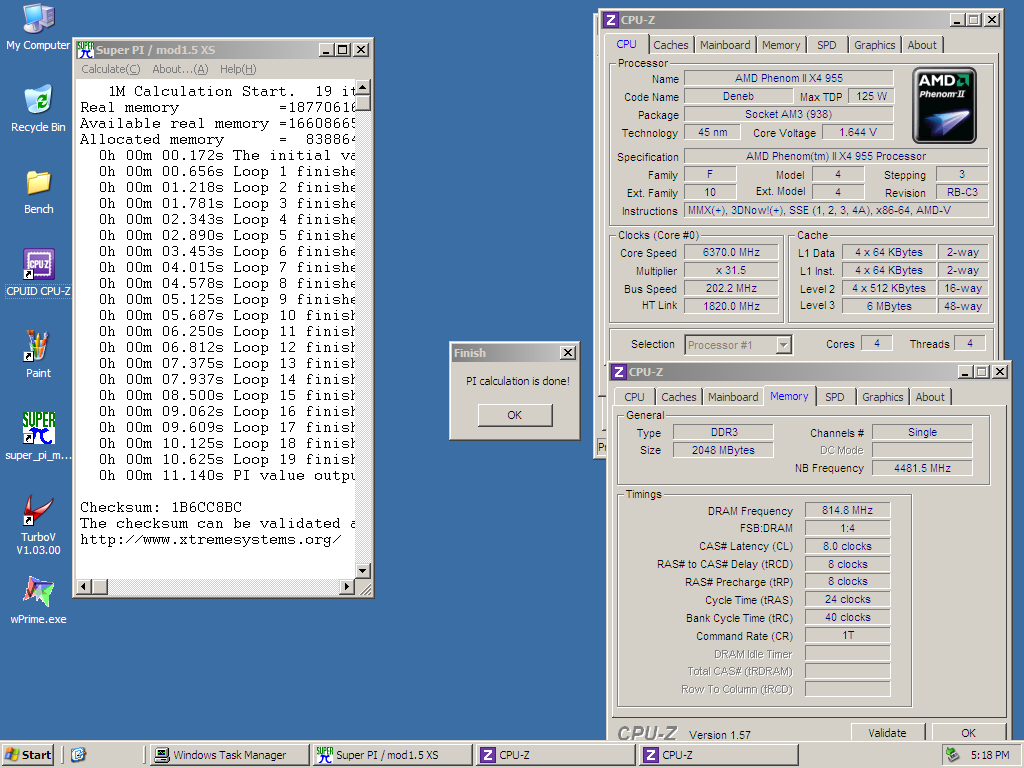This screenshot has width=1024, height=768.
Task: Open the Bench folder icon
Action: tap(38, 192)
